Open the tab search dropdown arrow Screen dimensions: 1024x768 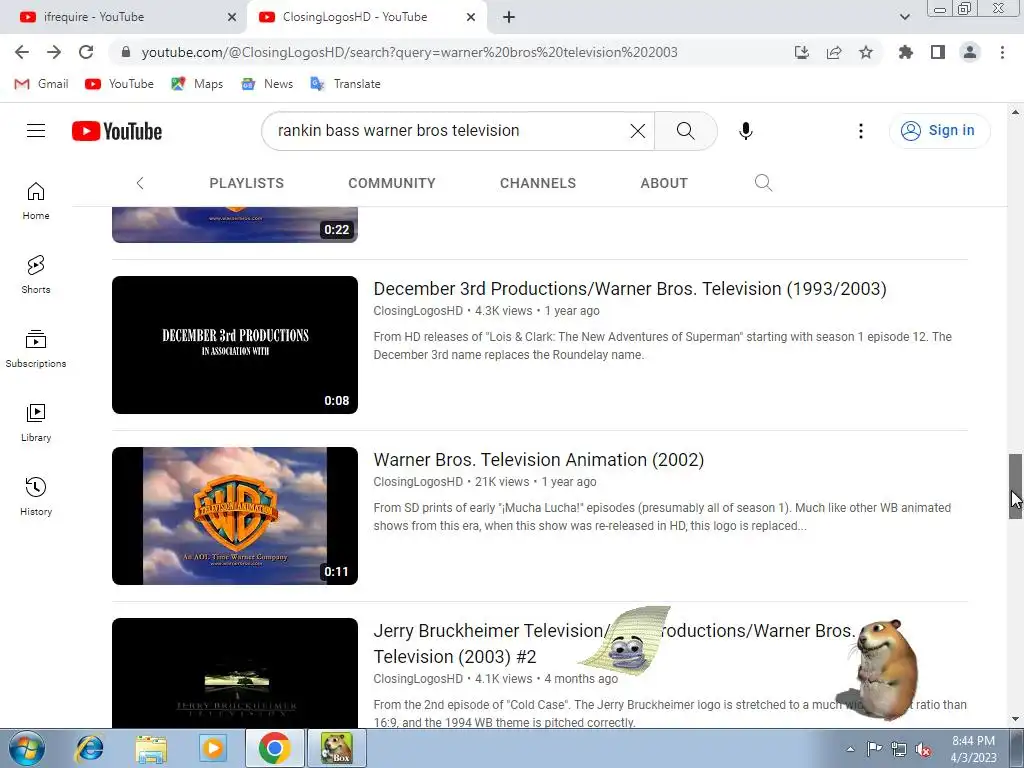click(x=904, y=17)
